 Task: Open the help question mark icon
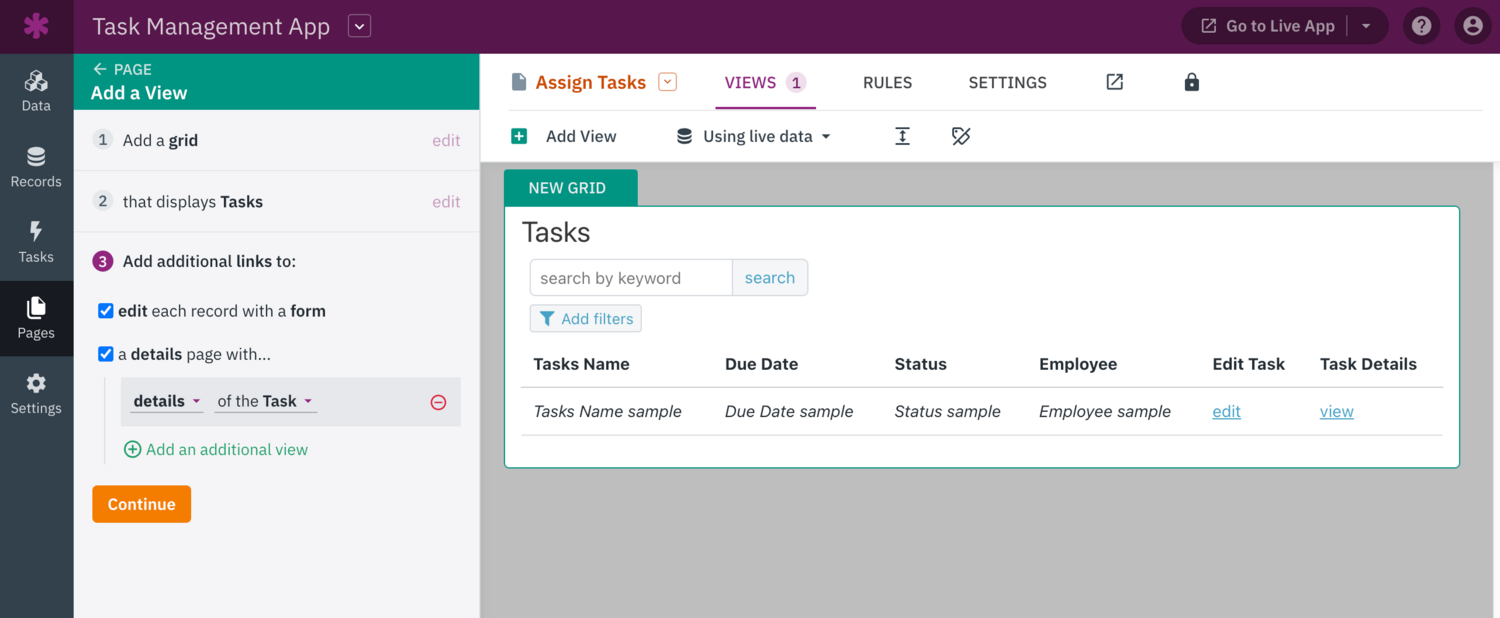point(1421,25)
